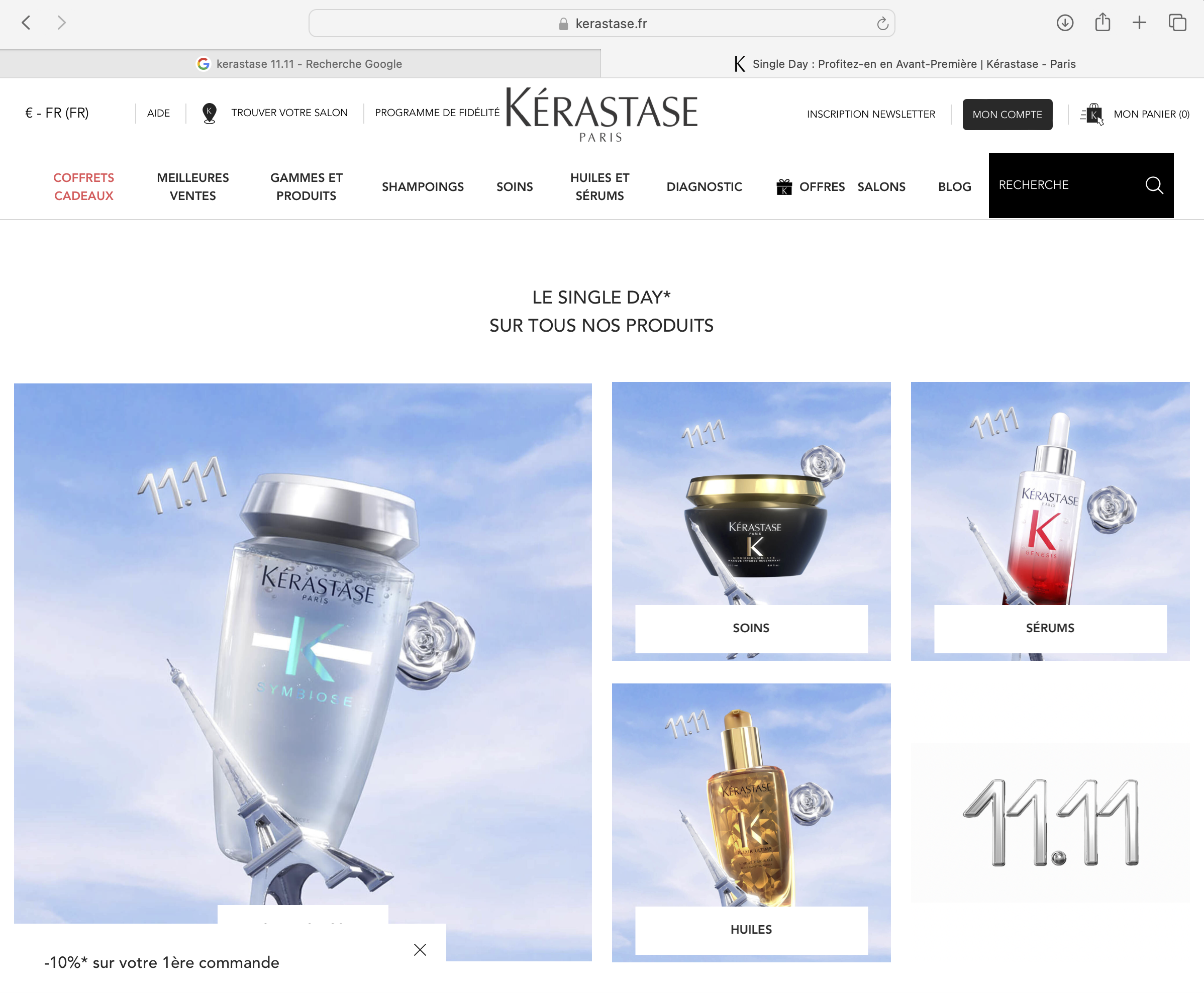1204x993 pixels.
Task: Click the Mon Compte button
Action: coord(1007,115)
